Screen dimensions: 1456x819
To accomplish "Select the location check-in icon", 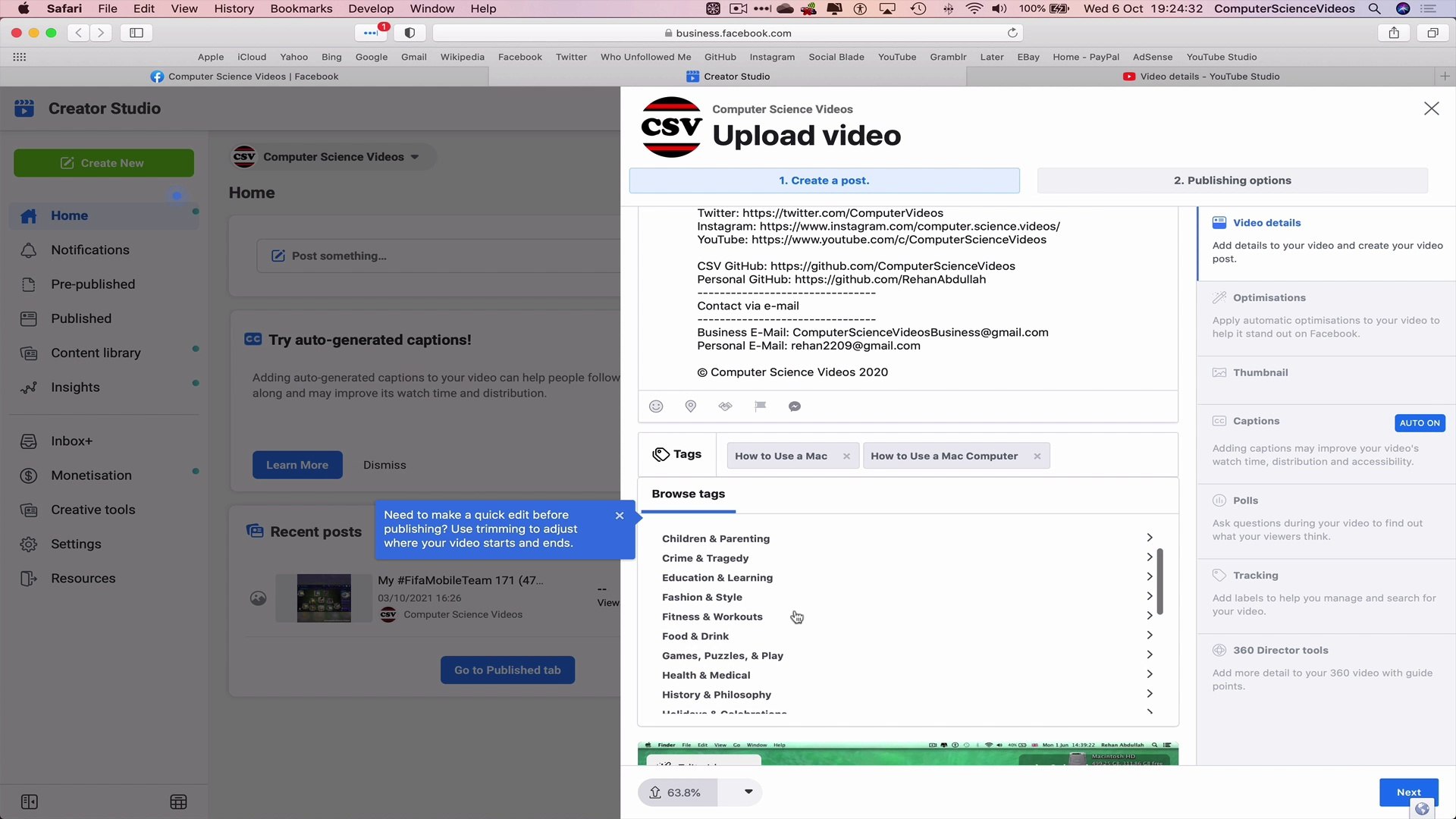I will [x=690, y=406].
